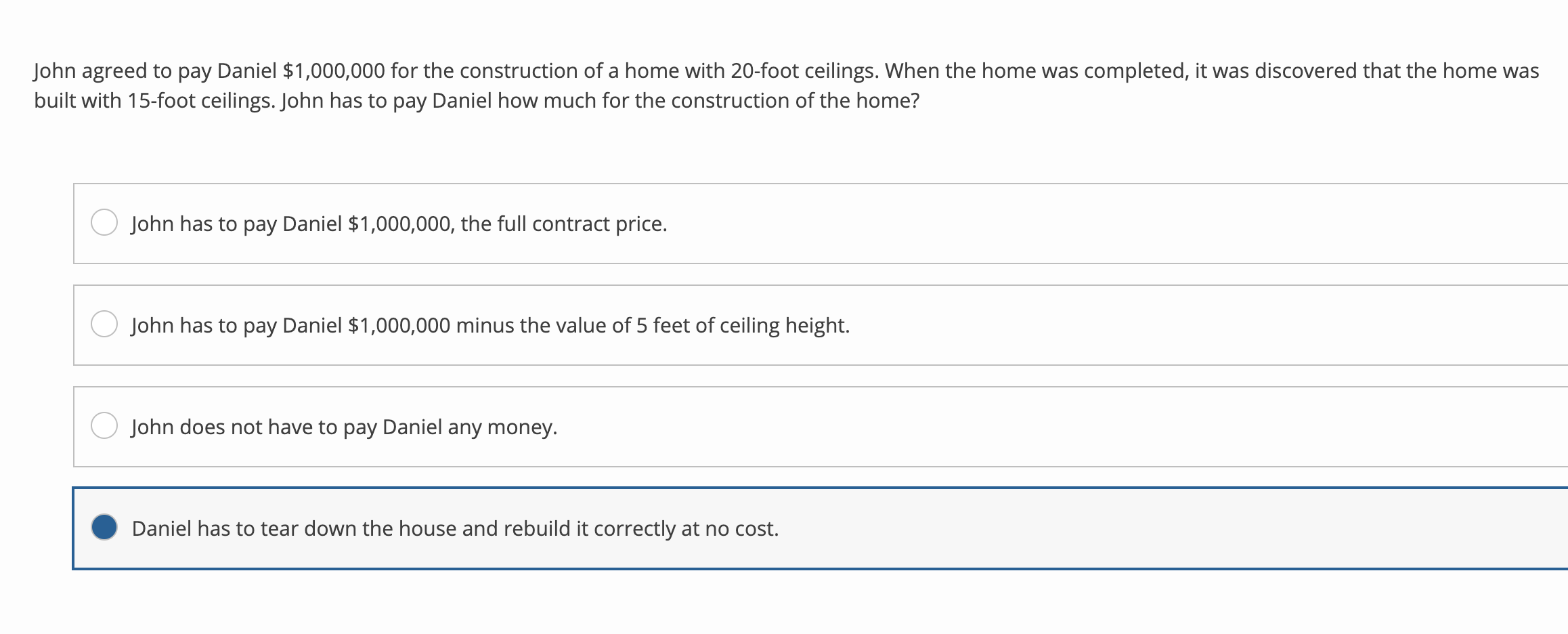Click the question text about 20-foot ceilings

pyautogui.click(x=745, y=69)
